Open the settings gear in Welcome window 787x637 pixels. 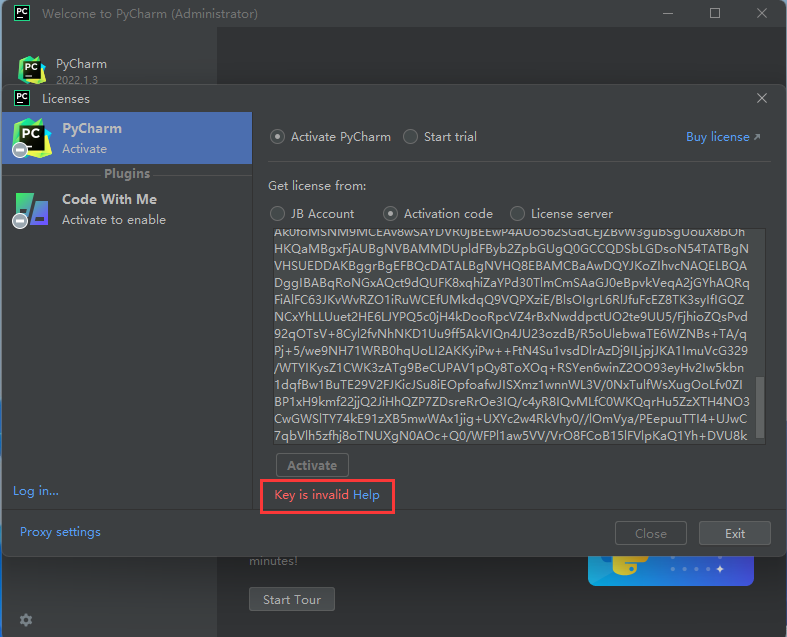26,620
